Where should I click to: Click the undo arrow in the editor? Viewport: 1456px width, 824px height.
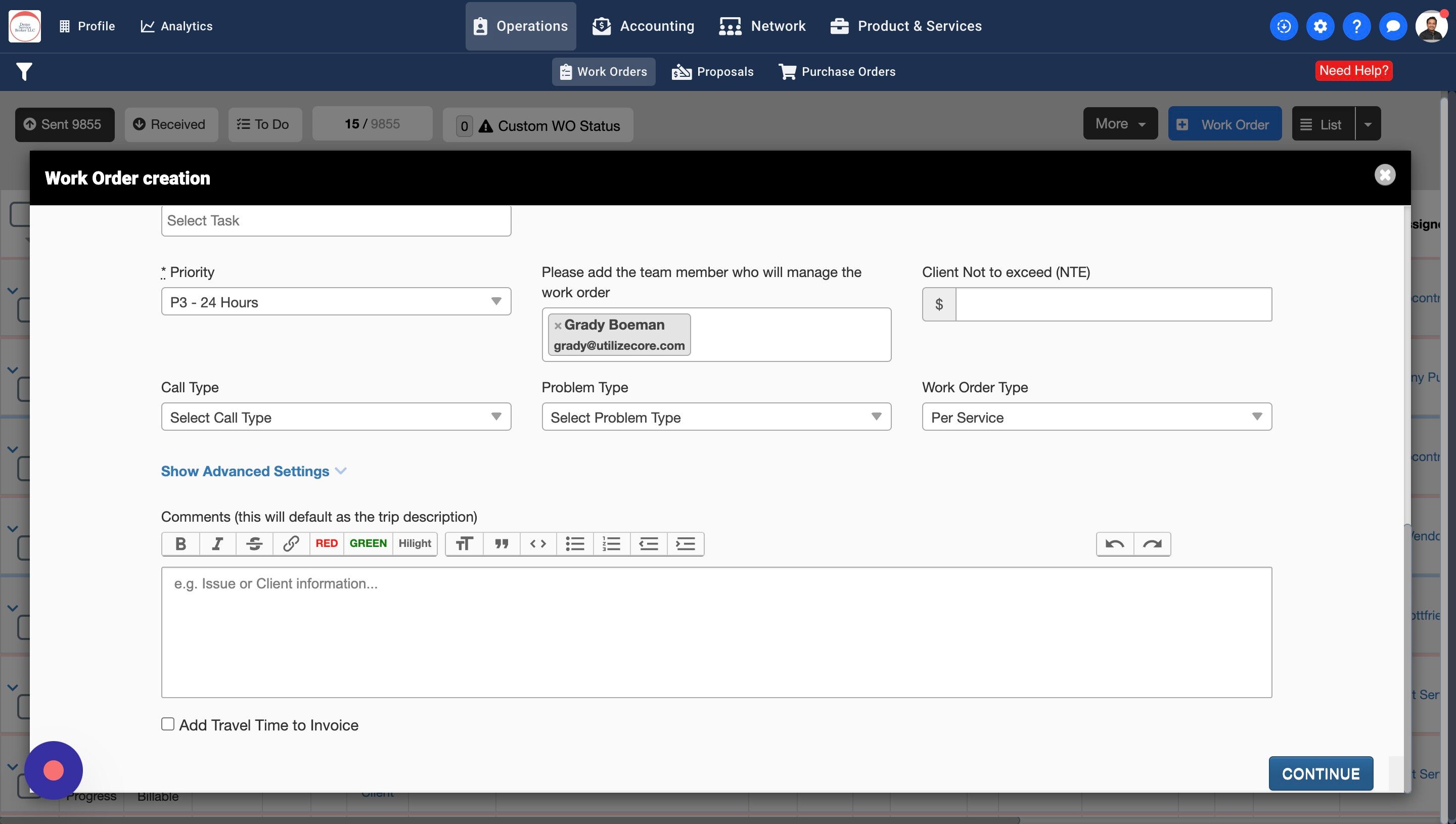[x=1115, y=544]
